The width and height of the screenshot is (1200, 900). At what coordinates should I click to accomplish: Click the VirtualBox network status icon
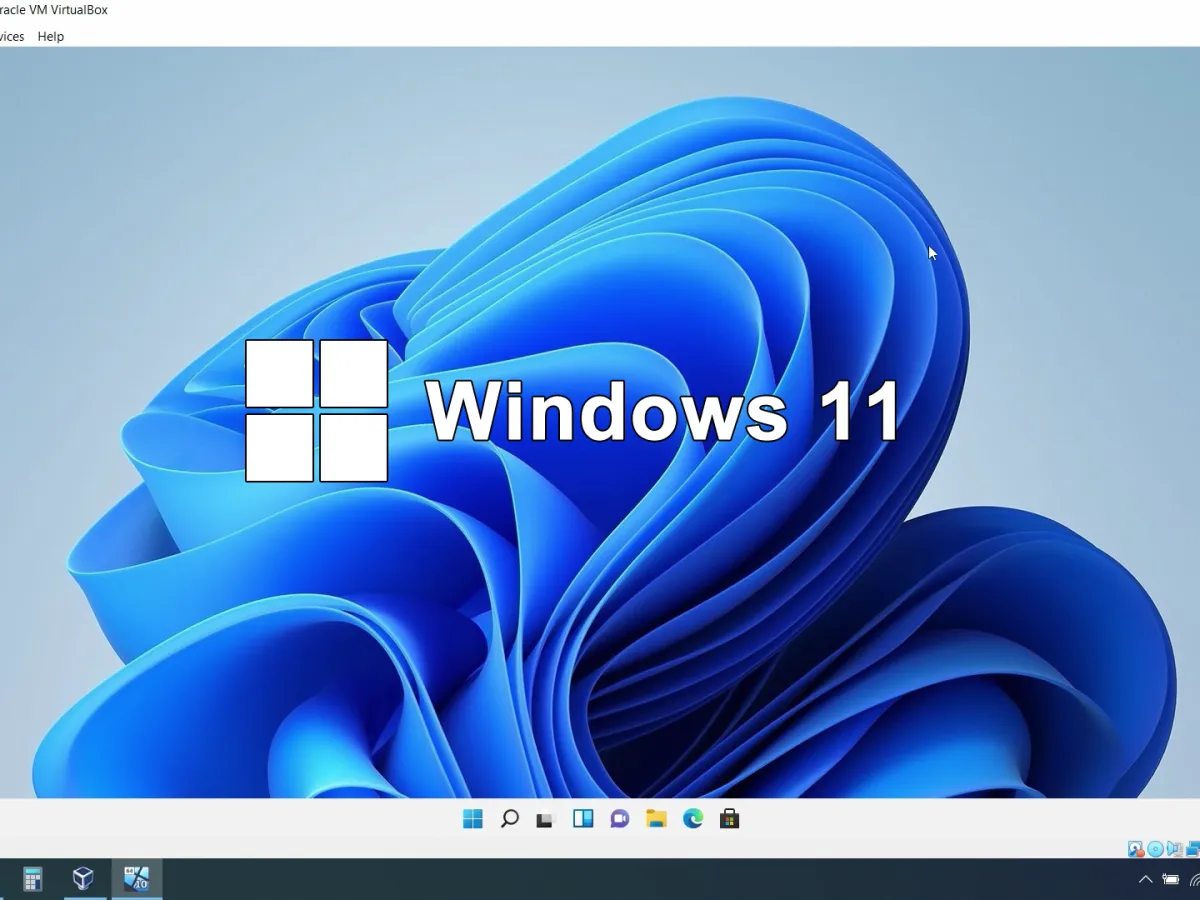tap(1192, 849)
